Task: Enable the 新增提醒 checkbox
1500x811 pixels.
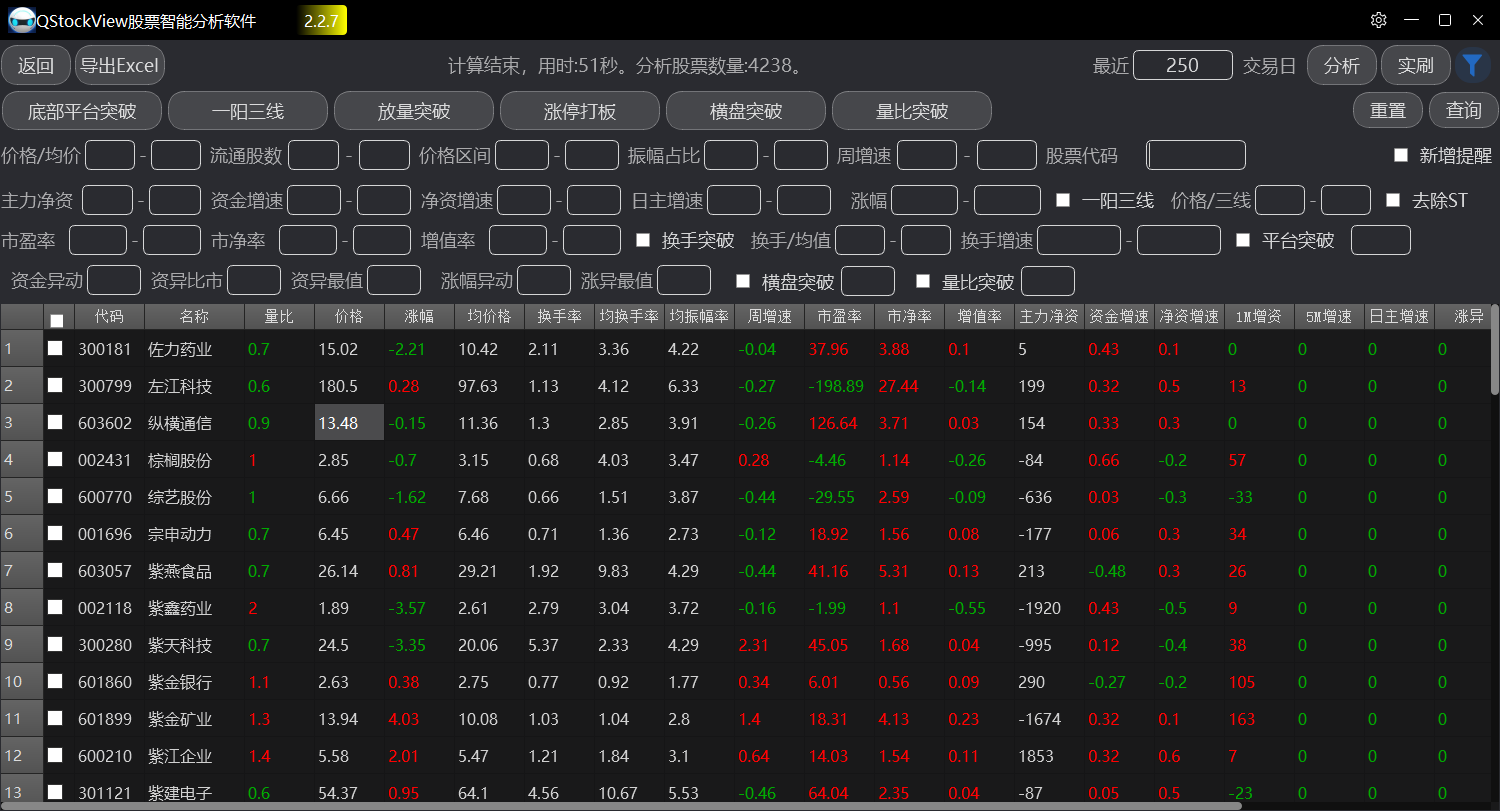Action: click(1401, 155)
